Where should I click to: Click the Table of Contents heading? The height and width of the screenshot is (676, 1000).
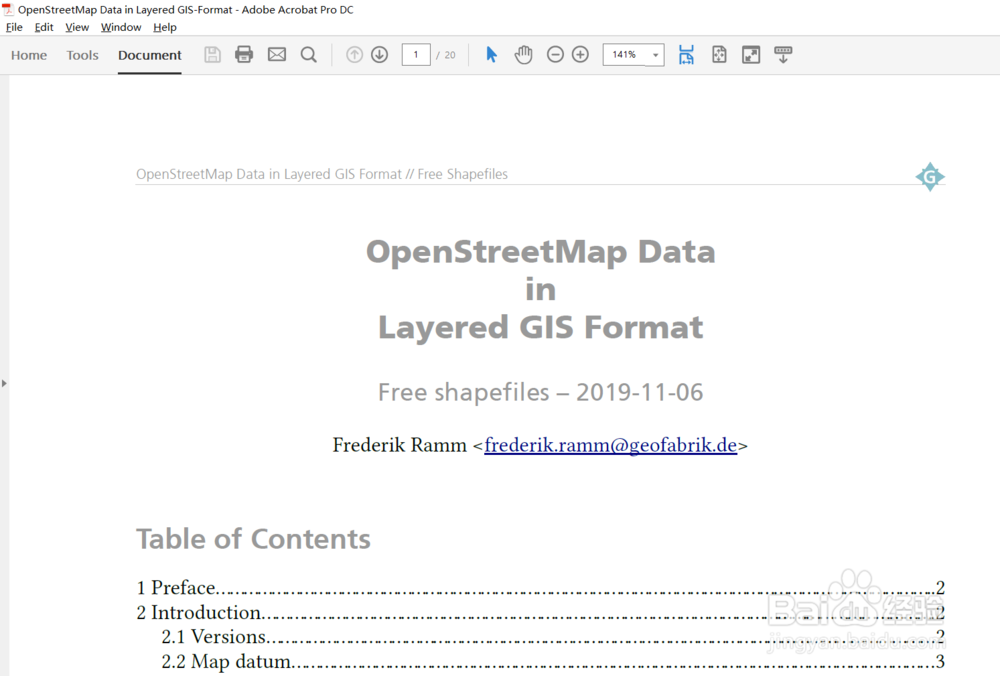[x=253, y=539]
